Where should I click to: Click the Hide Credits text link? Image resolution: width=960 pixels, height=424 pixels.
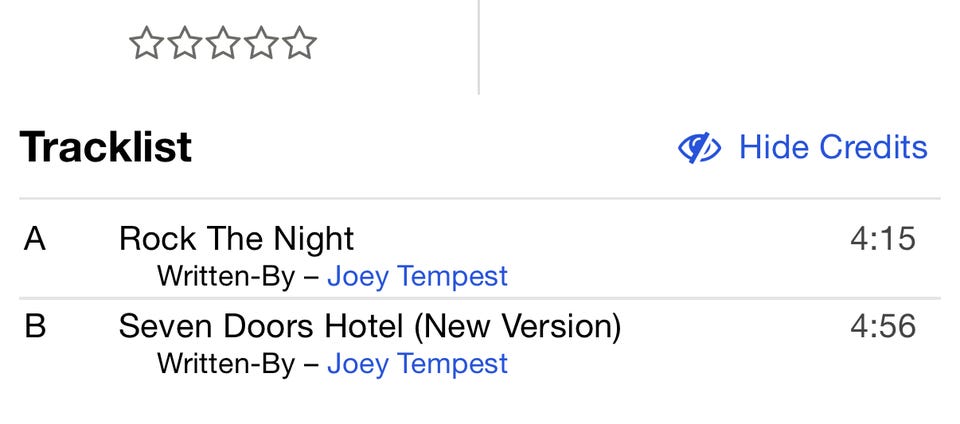pyautogui.click(x=832, y=148)
